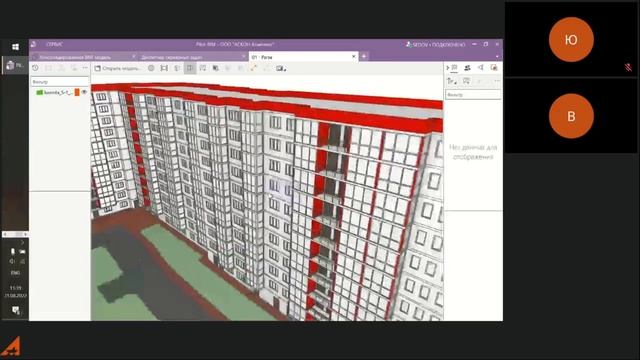This screenshot has width=640, height=360.
Task: Click the Фильтр field in the left panel
Action: (x=60, y=82)
